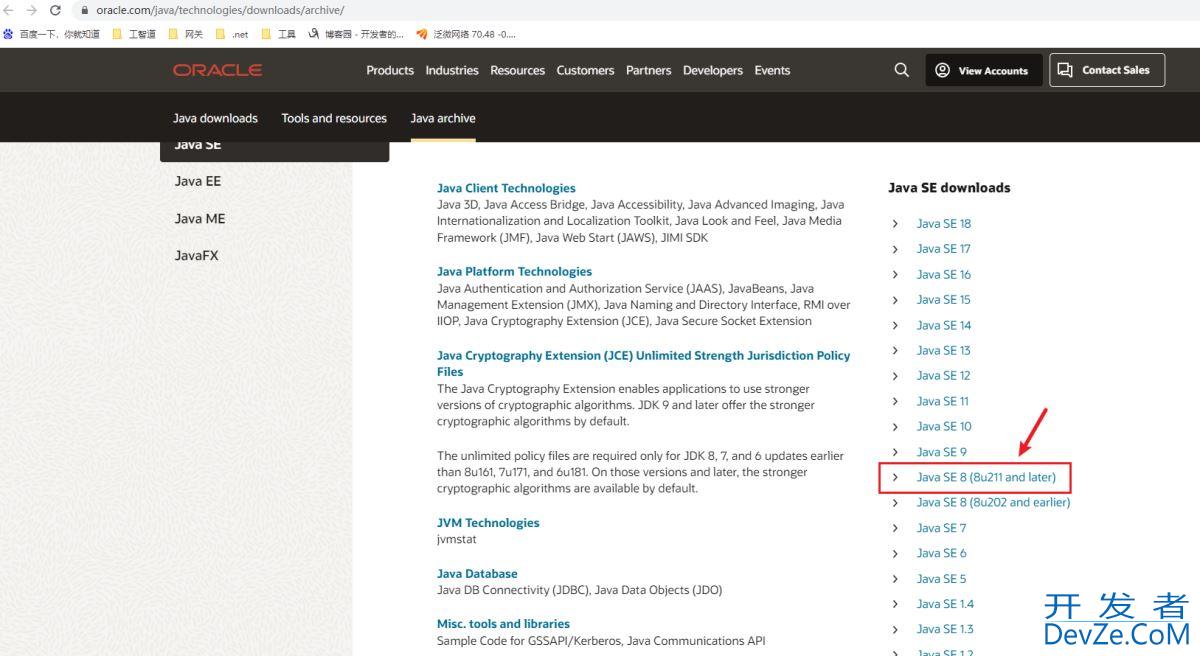Open the 博客园 bookmark
The height and width of the screenshot is (656, 1200).
click(x=357, y=34)
